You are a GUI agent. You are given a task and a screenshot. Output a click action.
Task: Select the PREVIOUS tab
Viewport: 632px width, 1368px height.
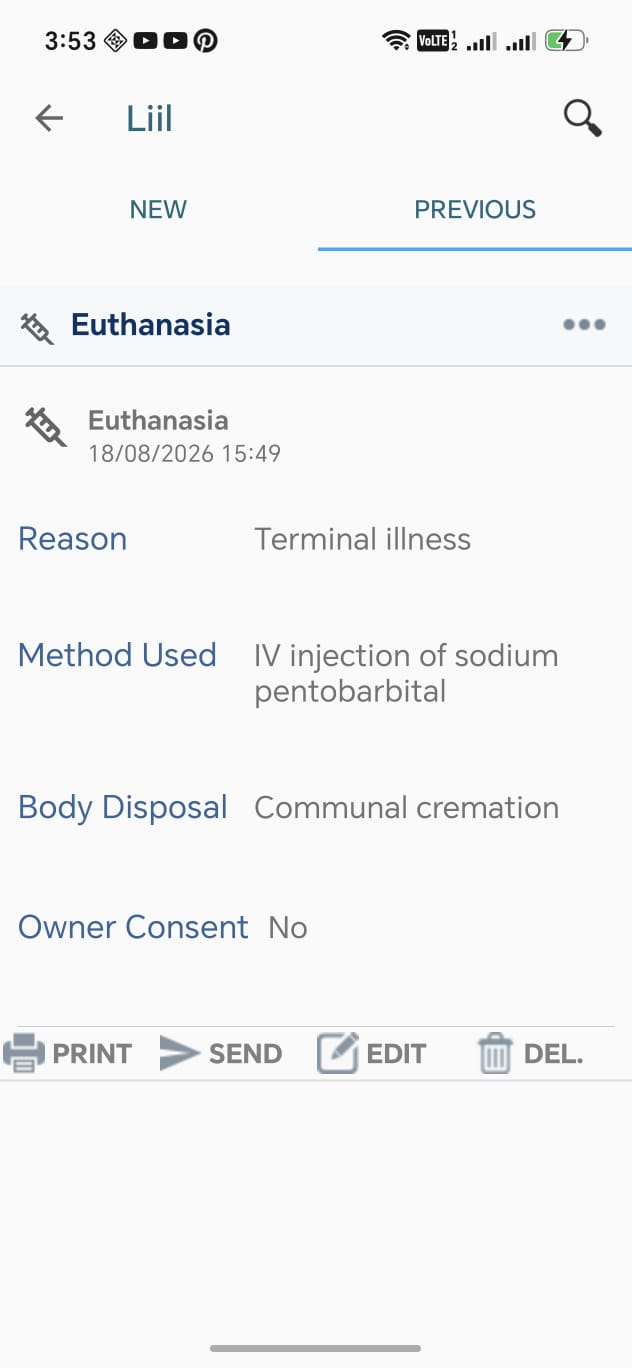click(475, 209)
